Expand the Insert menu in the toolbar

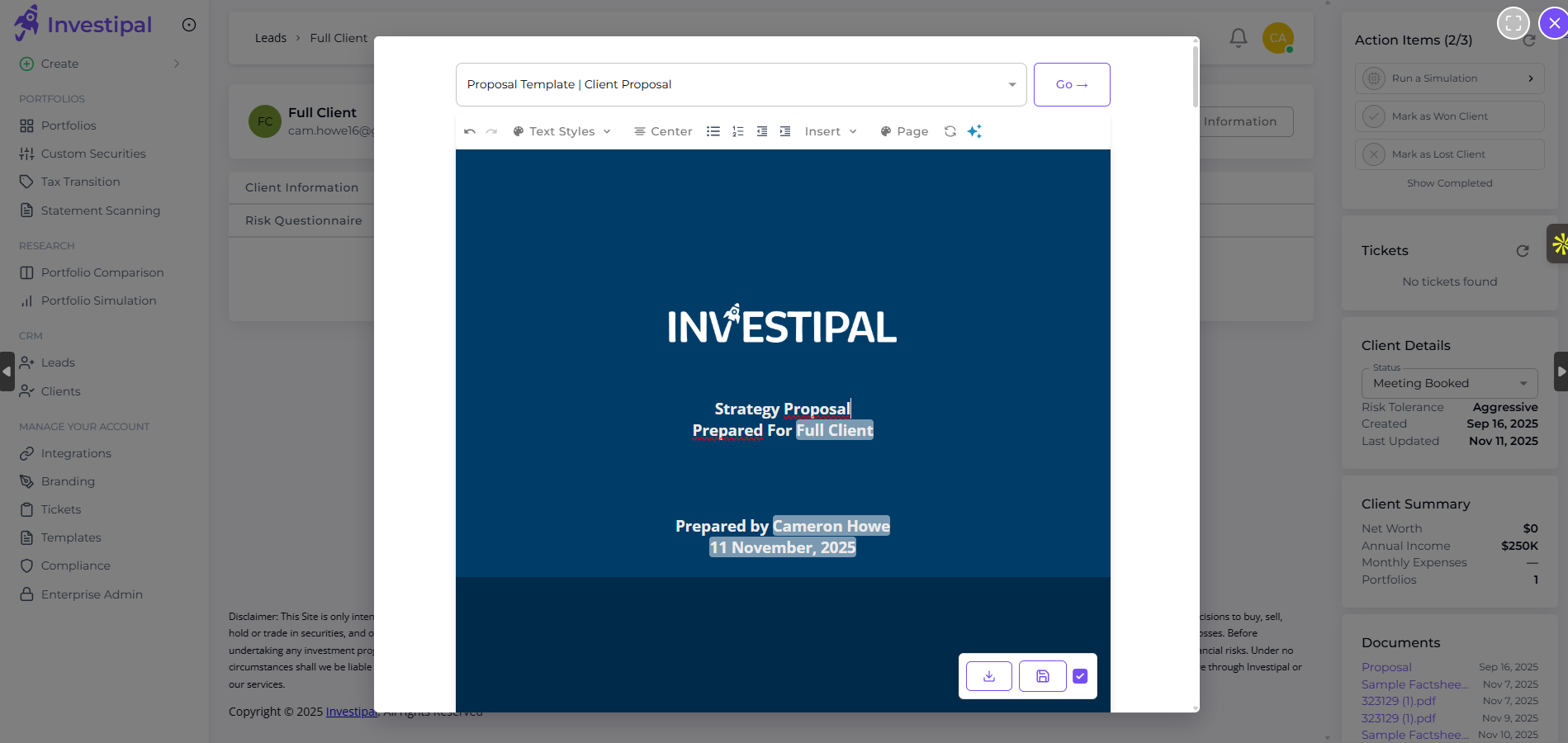[830, 131]
